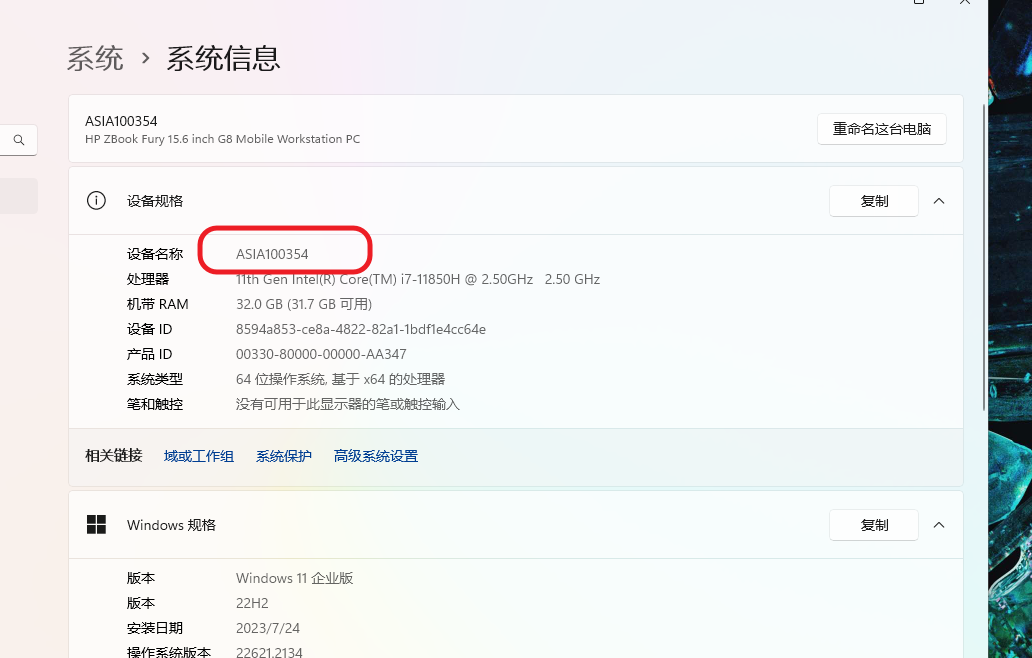Click the vertical scrollbar thumb
This screenshot has height=658, width=1032.
coord(984,257)
